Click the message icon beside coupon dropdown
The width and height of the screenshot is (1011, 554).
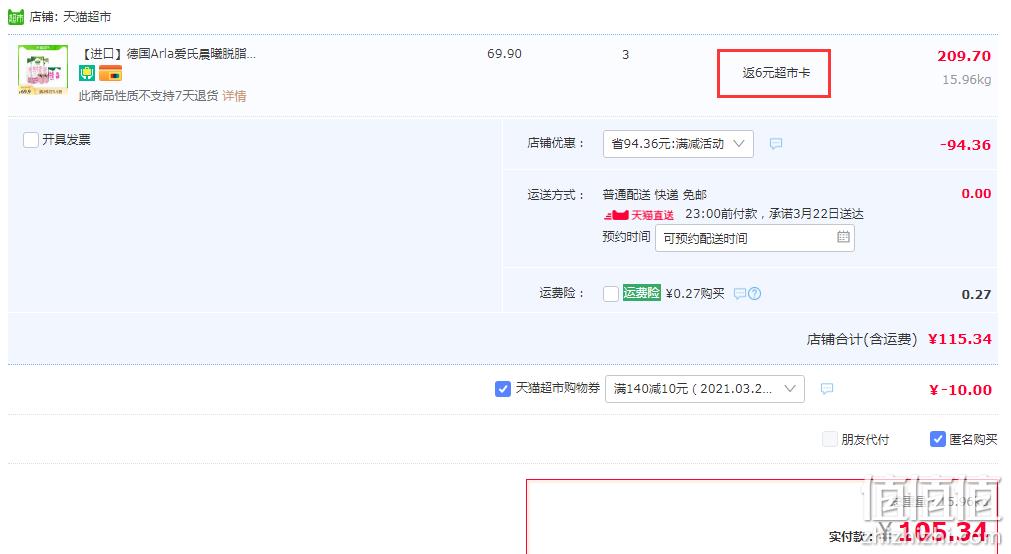[827, 388]
